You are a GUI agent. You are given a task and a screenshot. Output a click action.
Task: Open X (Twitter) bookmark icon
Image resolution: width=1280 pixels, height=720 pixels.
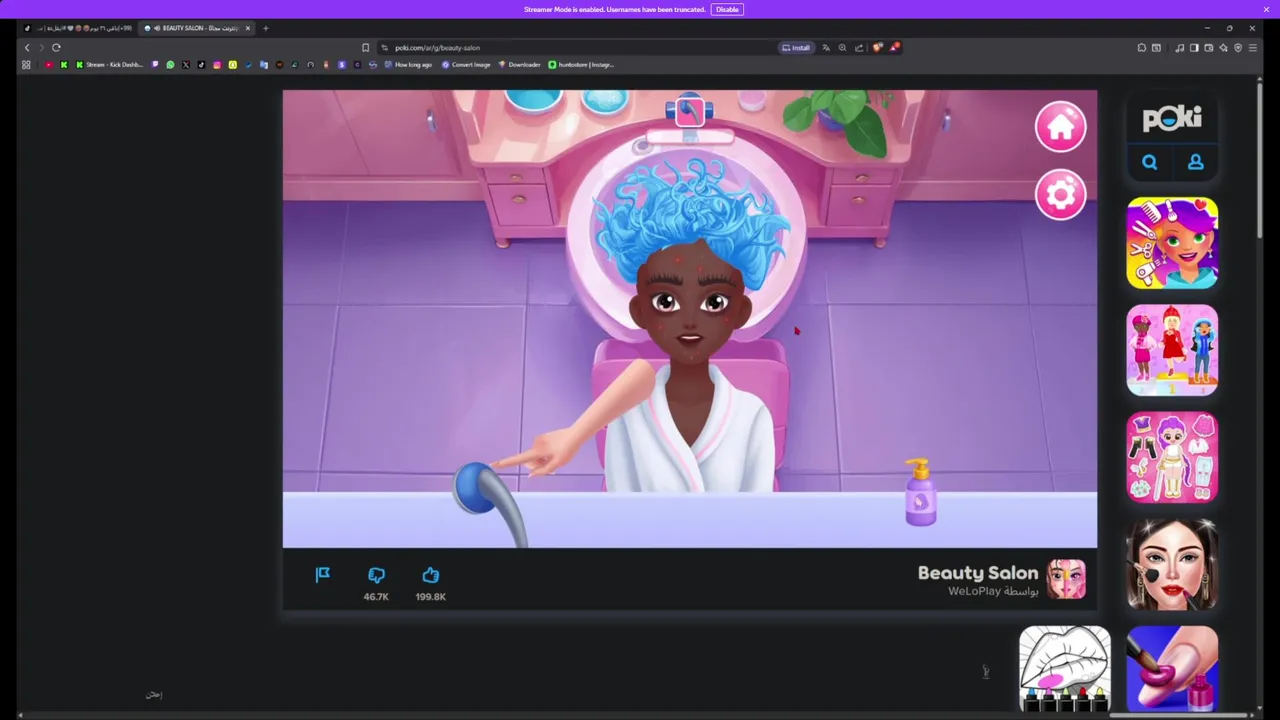pos(186,64)
